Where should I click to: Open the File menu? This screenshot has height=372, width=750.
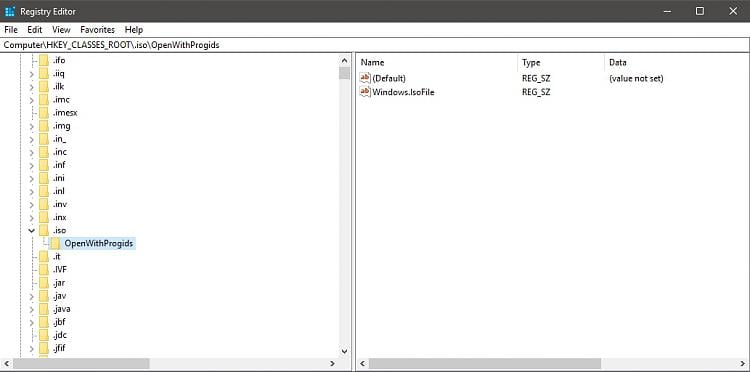[11, 30]
